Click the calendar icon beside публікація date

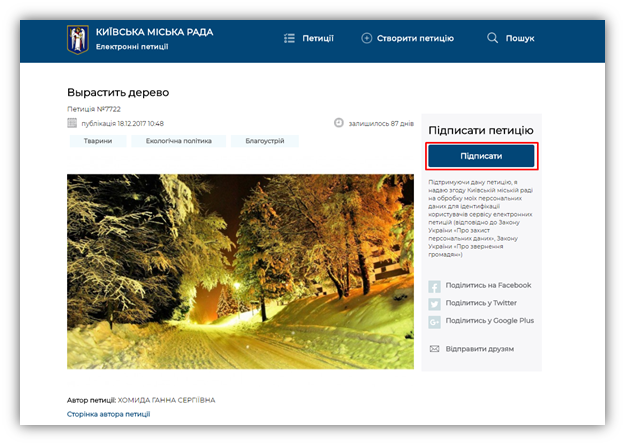pyautogui.click(x=72, y=123)
